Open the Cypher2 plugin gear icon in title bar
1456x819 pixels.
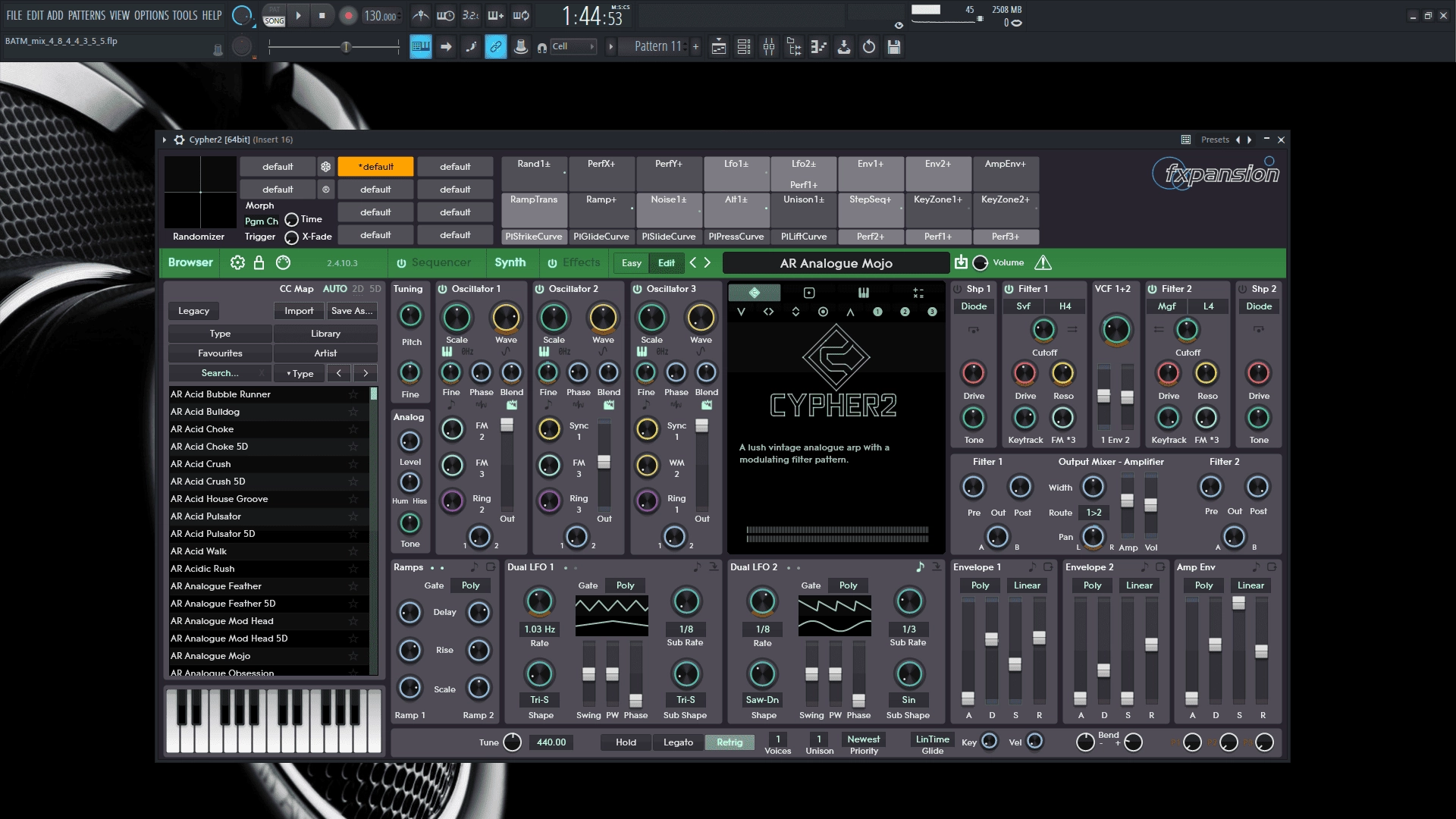[x=179, y=140]
